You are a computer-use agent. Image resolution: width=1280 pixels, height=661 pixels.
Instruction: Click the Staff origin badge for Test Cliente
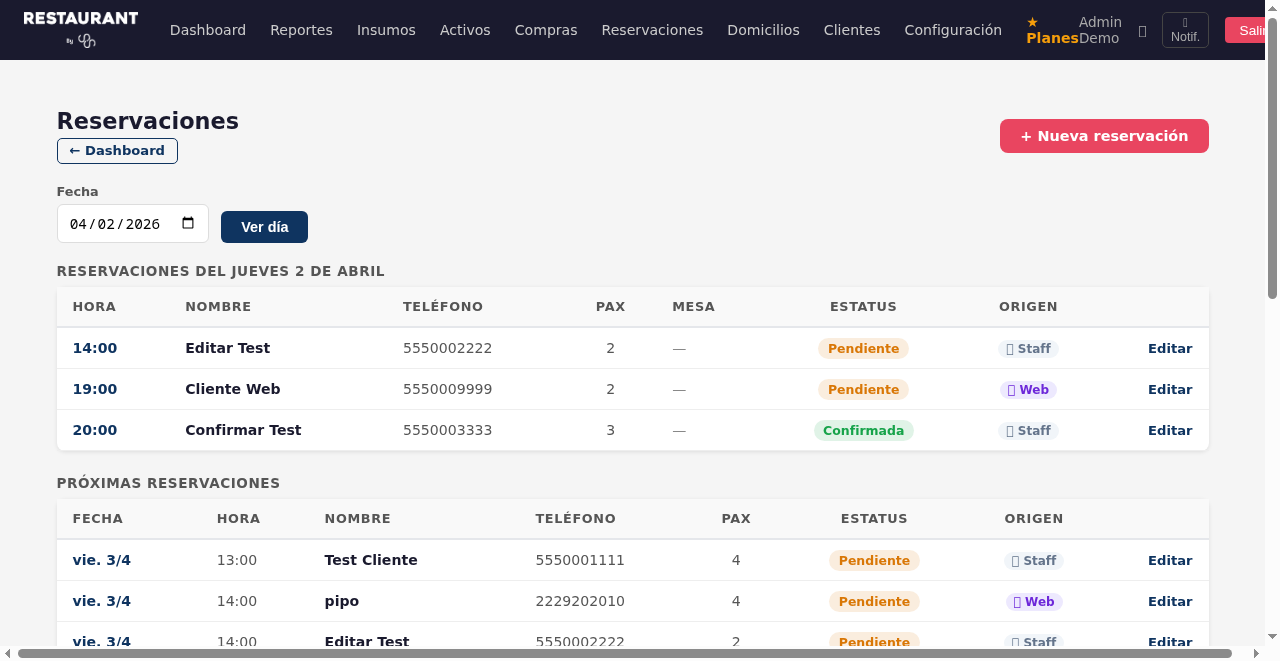click(1034, 561)
